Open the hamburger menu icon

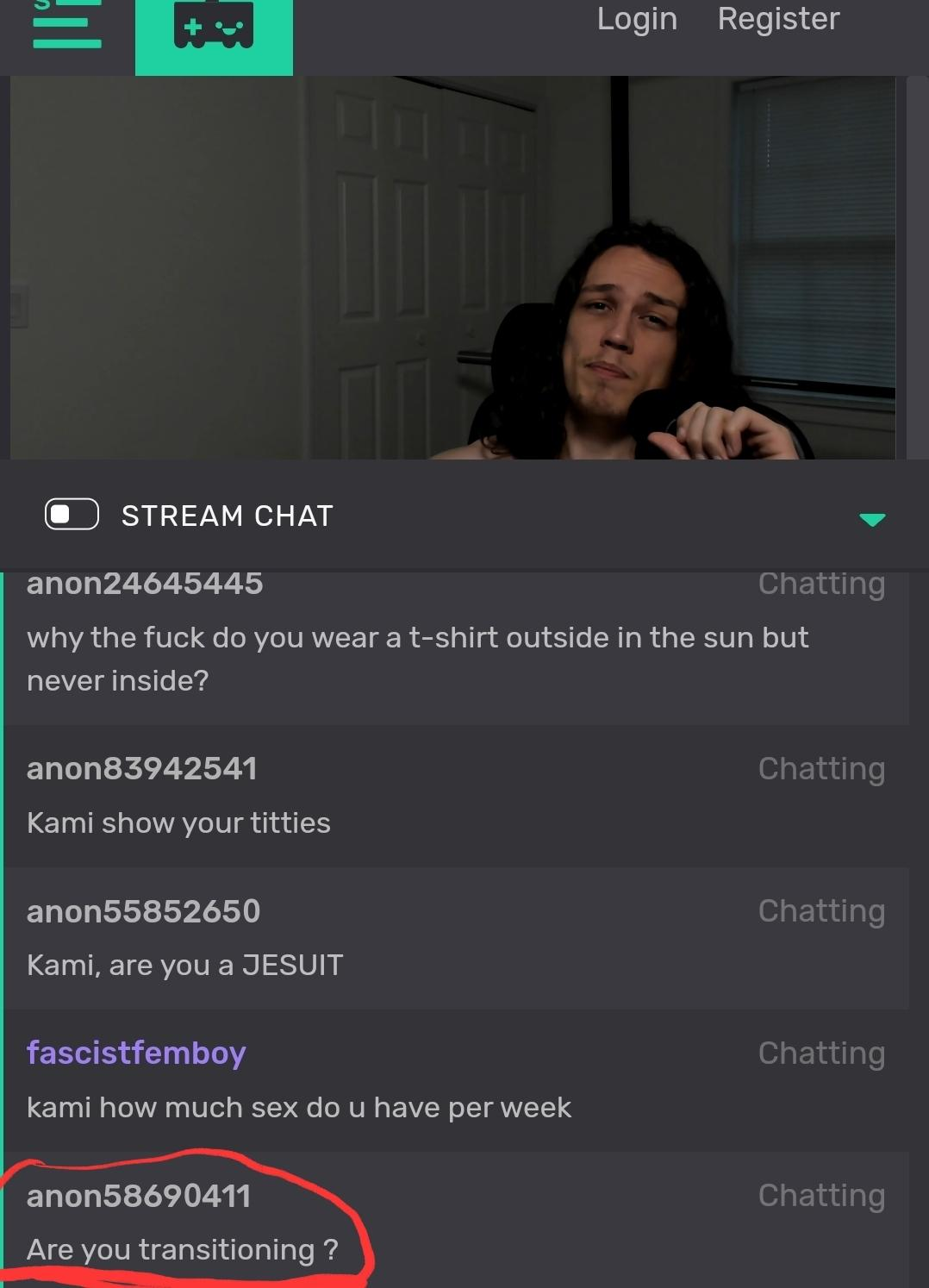point(67,24)
